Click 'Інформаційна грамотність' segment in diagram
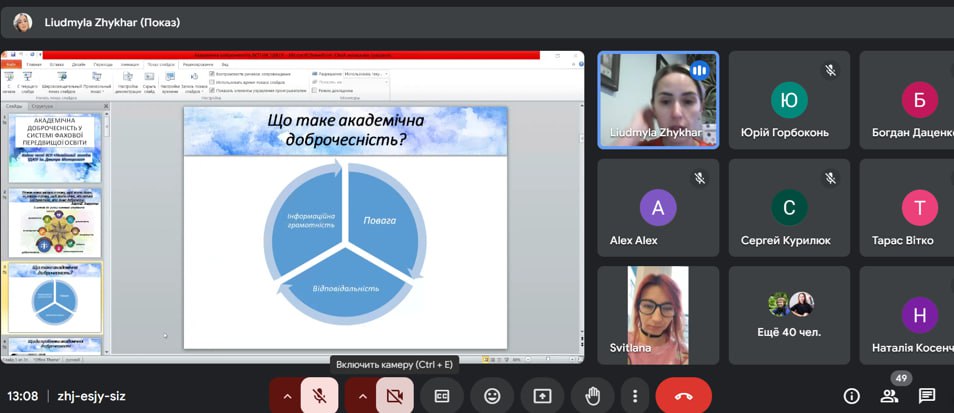 (312, 220)
